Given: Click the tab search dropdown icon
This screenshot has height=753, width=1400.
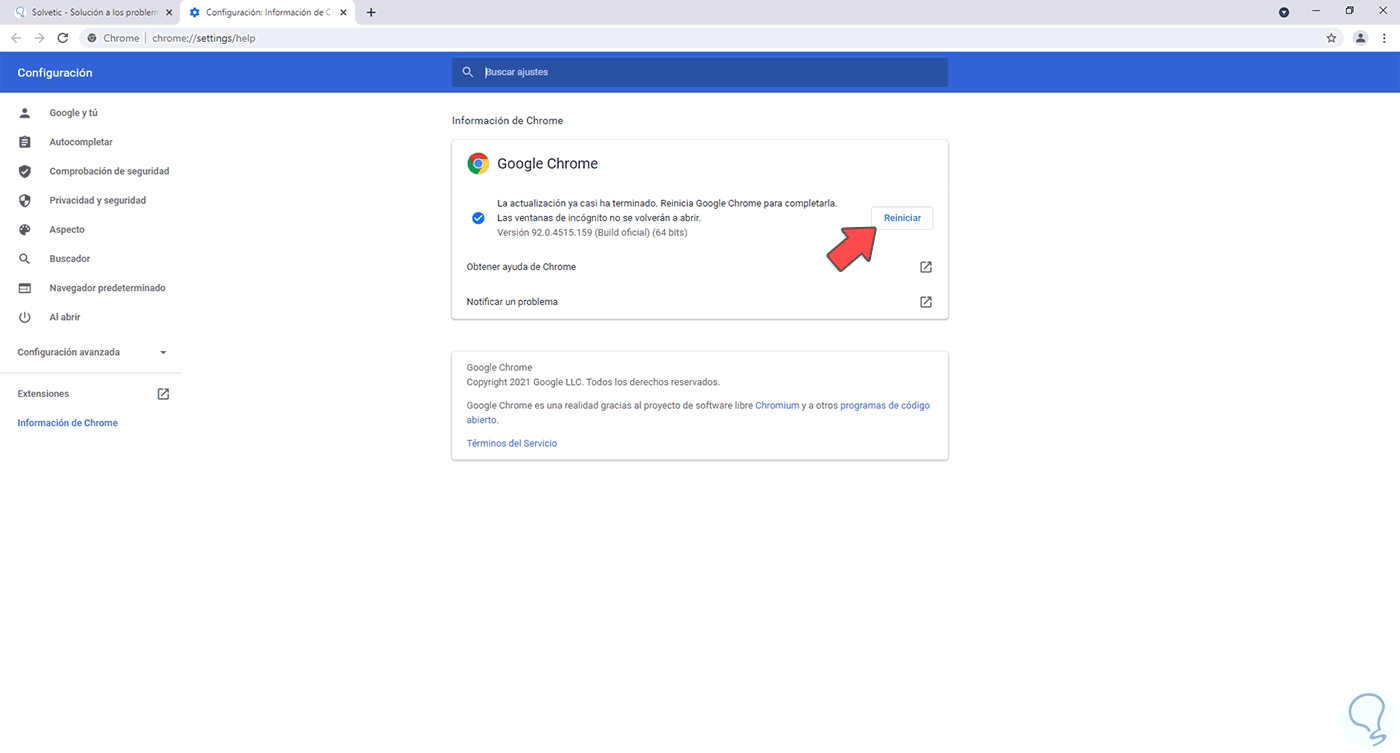Looking at the screenshot, I should (1284, 12).
